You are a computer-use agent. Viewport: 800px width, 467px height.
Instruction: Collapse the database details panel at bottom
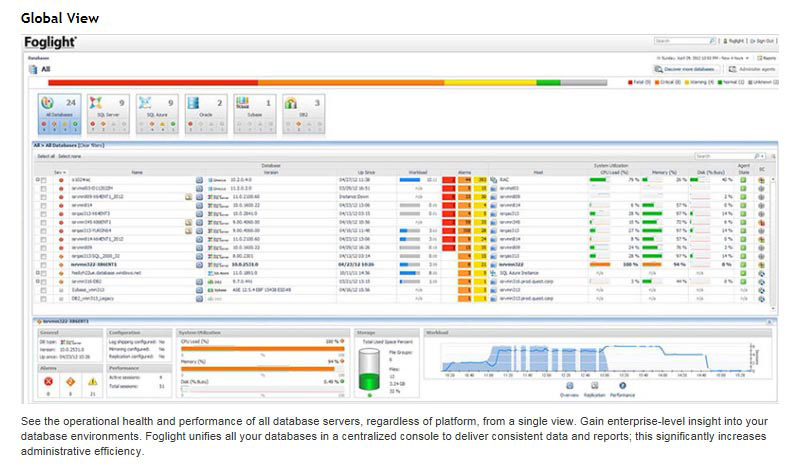click(769, 322)
